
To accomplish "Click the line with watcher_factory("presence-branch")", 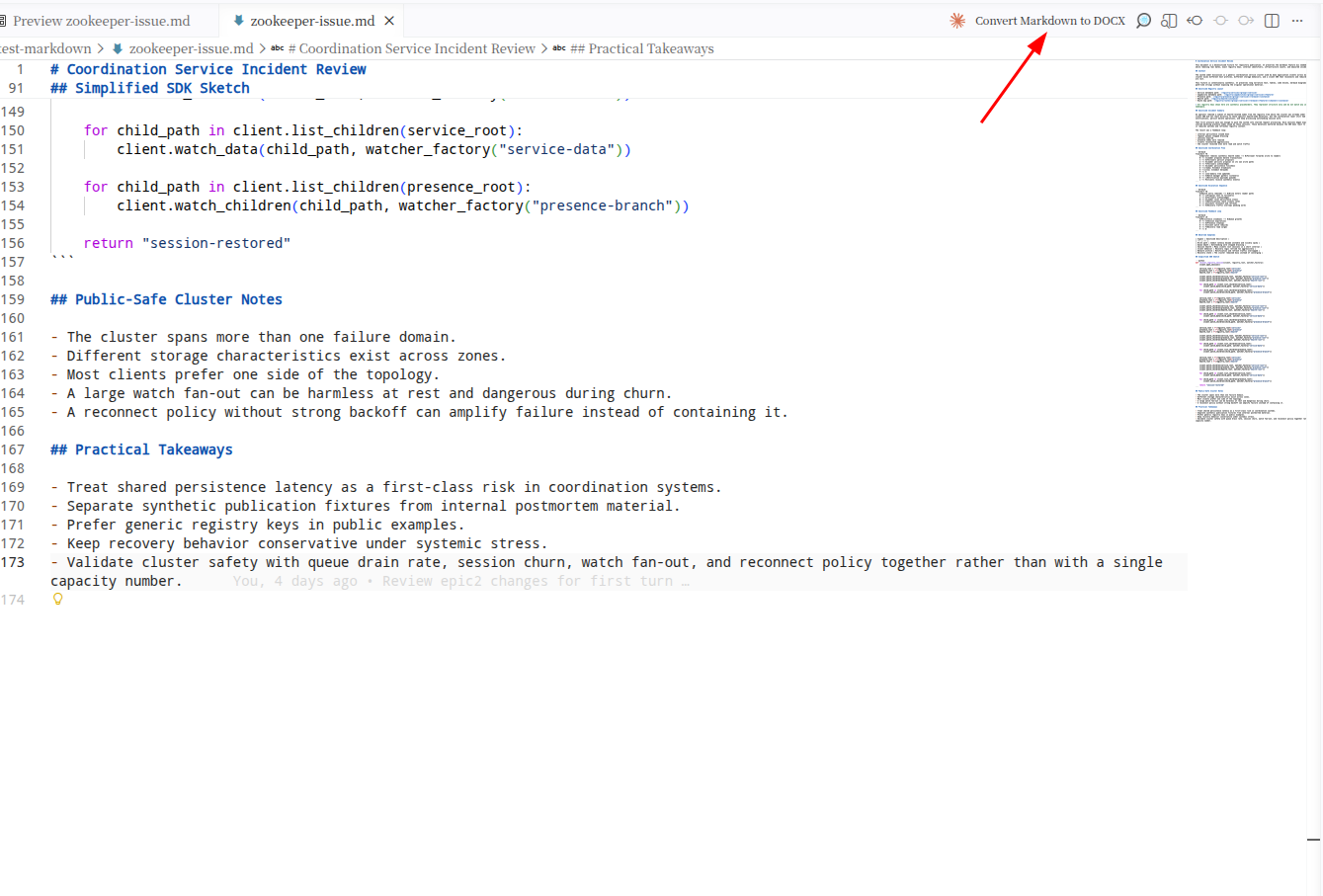I will pos(403,205).
